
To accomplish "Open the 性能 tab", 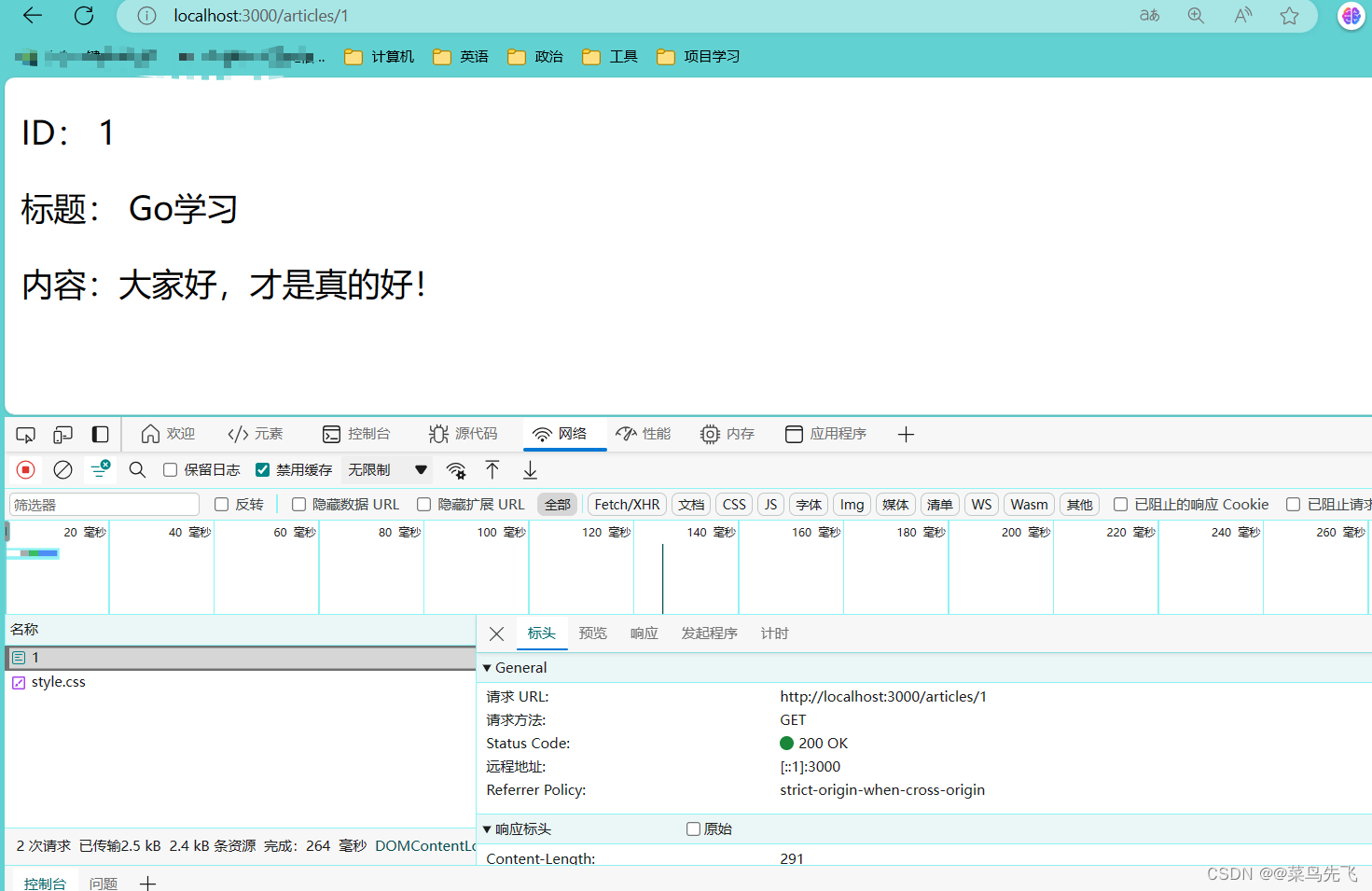I will pos(644,435).
